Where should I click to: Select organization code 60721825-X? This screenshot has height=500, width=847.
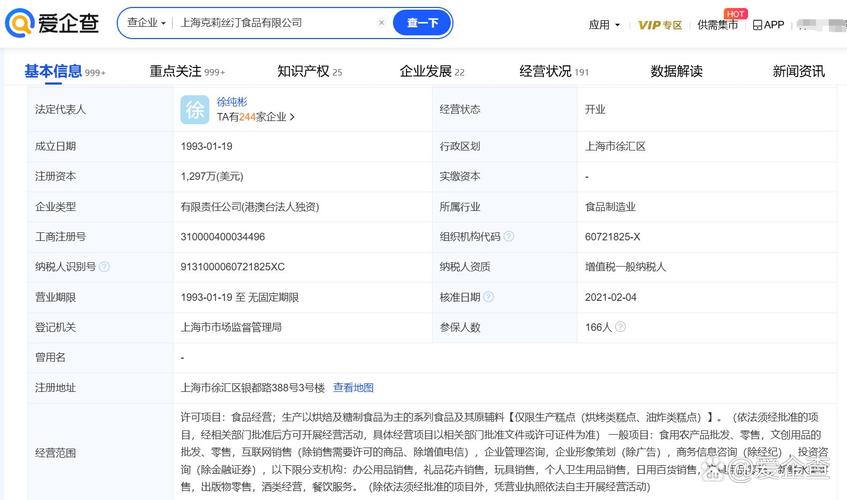(x=613, y=237)
